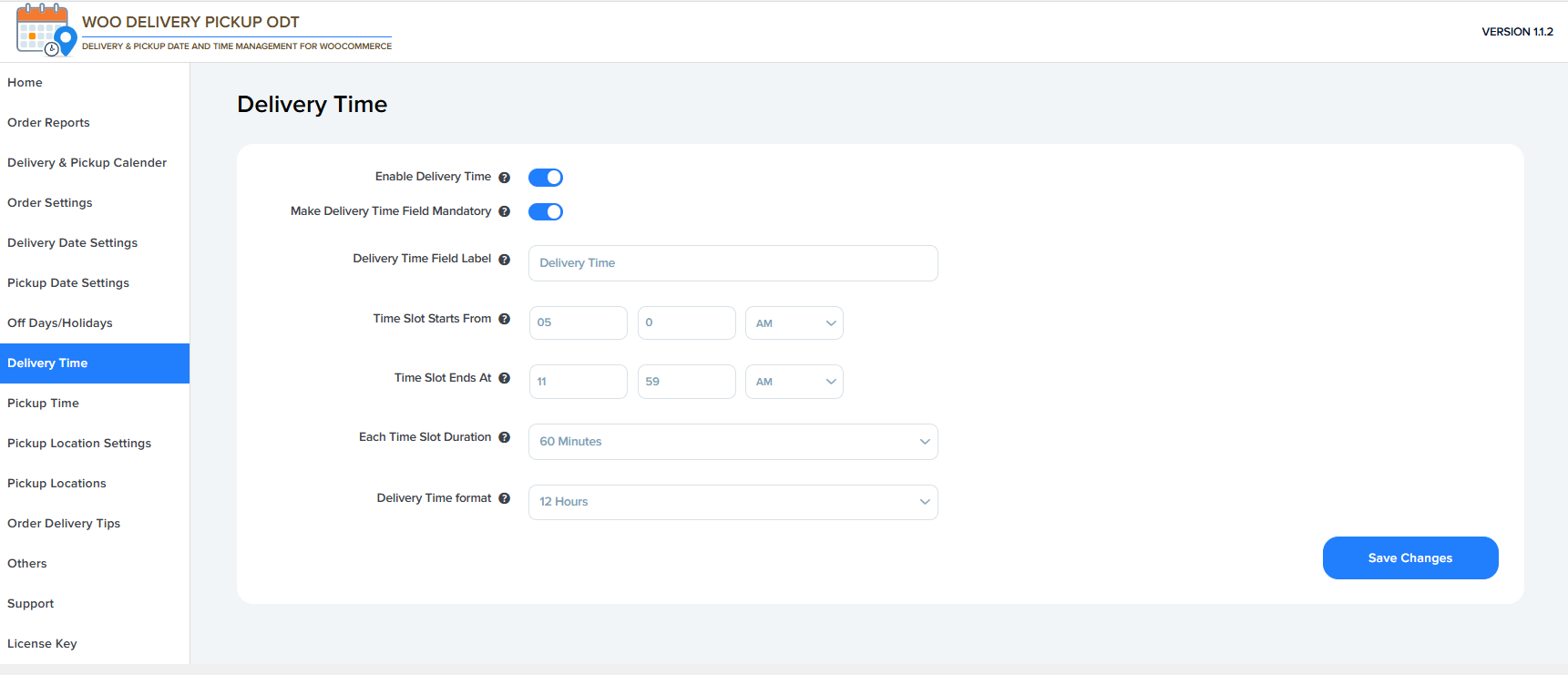Click help icon beside Make Delivery Time Field Mandatory

pyautogui.click(x=504, y=211)
